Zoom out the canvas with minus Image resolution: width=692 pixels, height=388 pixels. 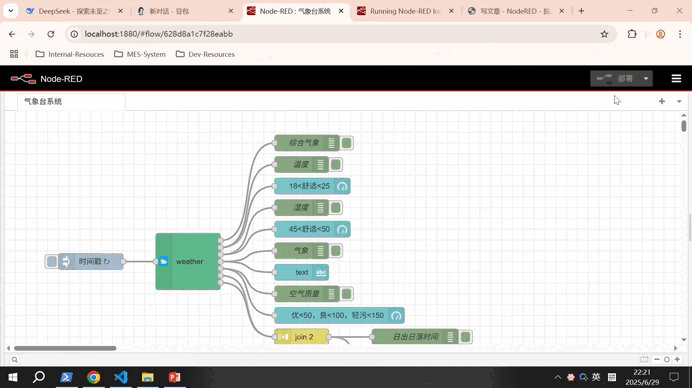coord(656,359)
